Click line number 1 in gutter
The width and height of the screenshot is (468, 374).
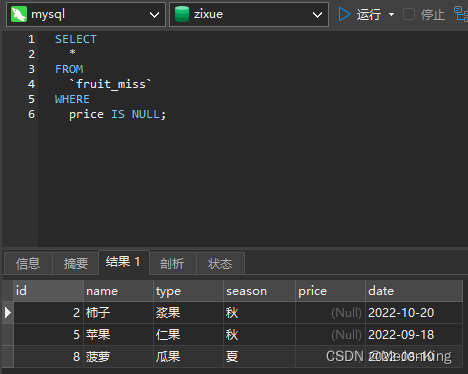31,39
